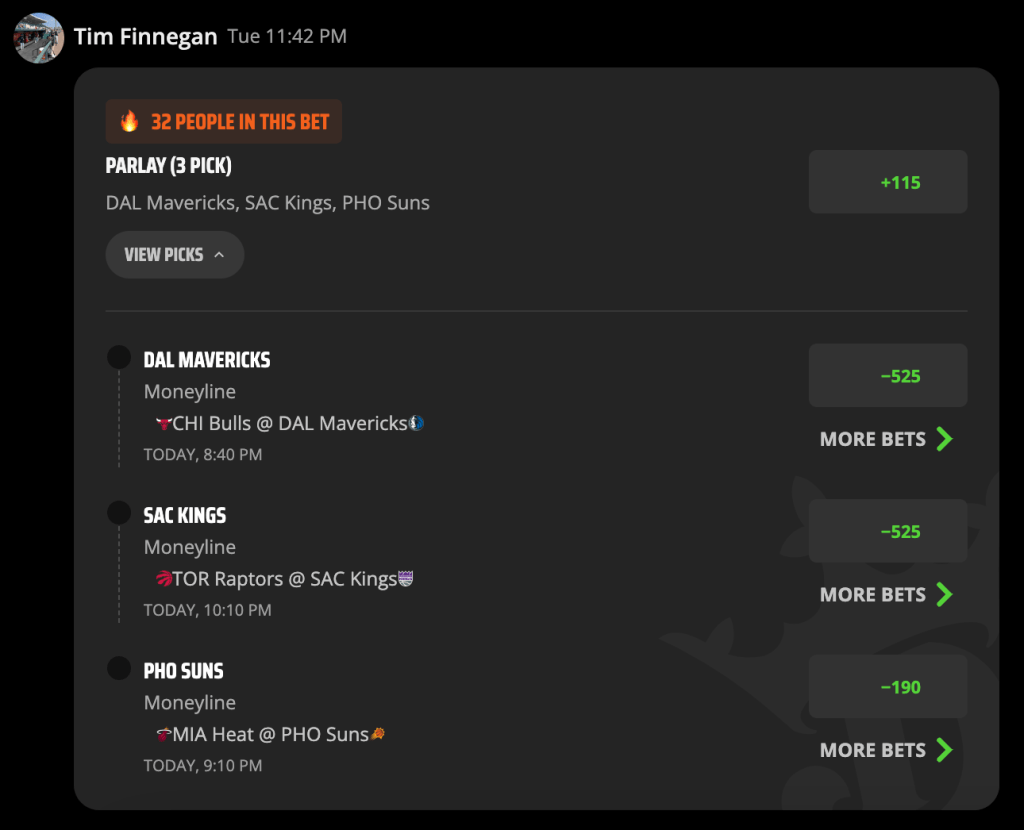1024x830 pixels.
Task: Click the +115 parlay odds button
Action: click(888, 182)
